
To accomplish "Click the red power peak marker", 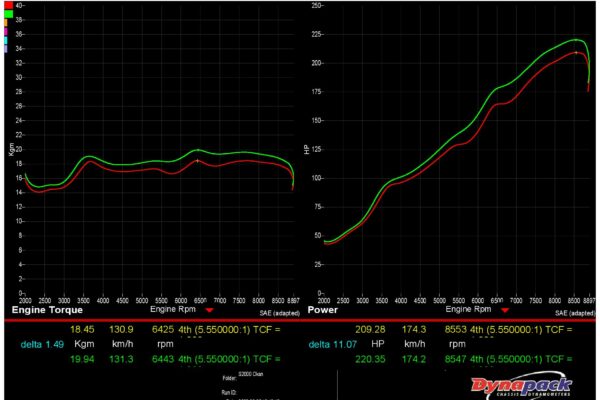I will pyautogui.click(x=576, y=52).
